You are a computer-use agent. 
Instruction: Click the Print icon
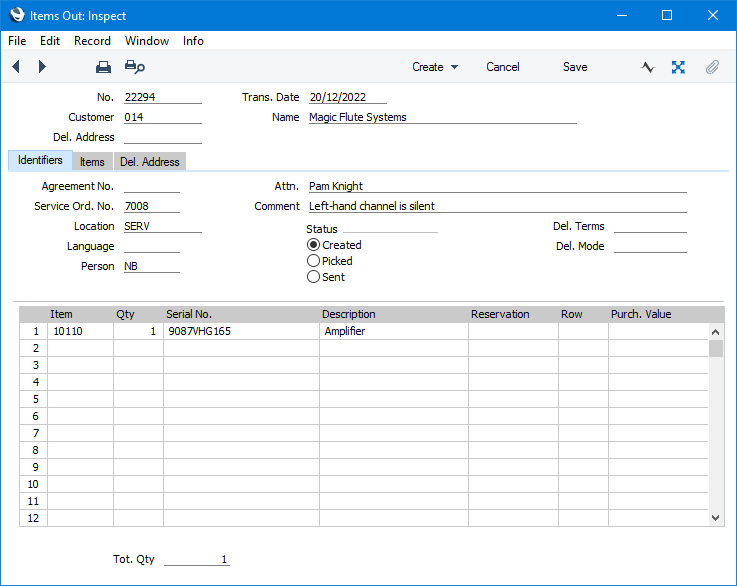[x=103, y=67]
